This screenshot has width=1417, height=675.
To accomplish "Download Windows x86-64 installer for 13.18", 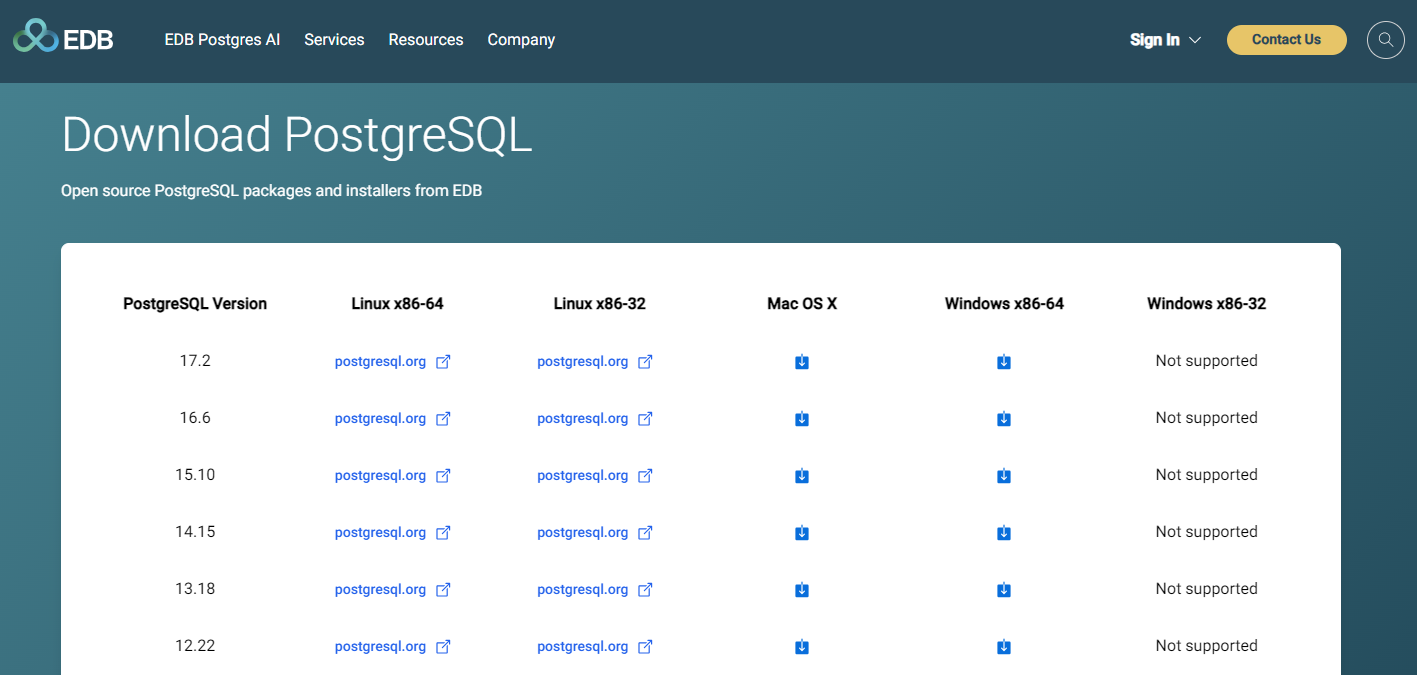I will 1004,590.
